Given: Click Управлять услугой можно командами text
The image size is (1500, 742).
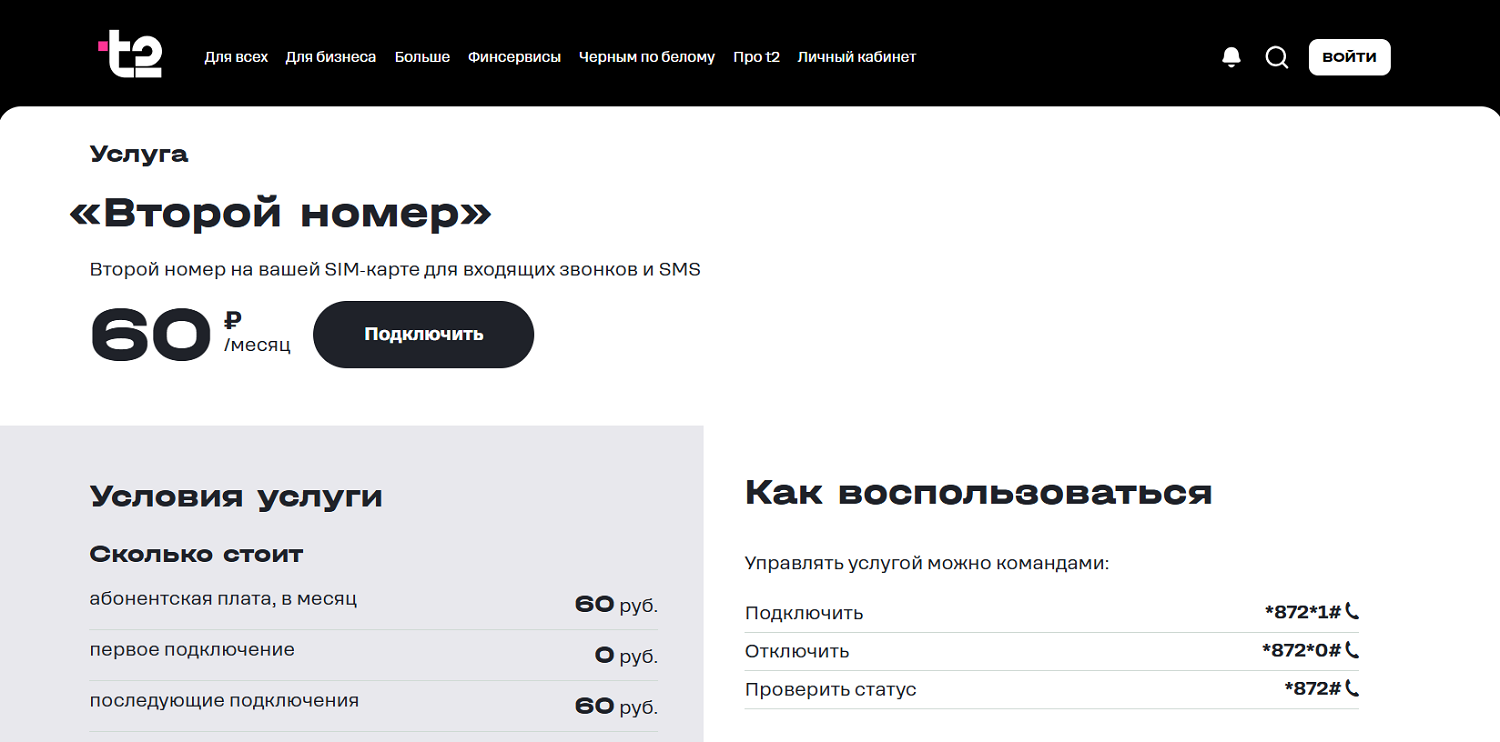Looking at the screenshot, I should coord(927,564).
